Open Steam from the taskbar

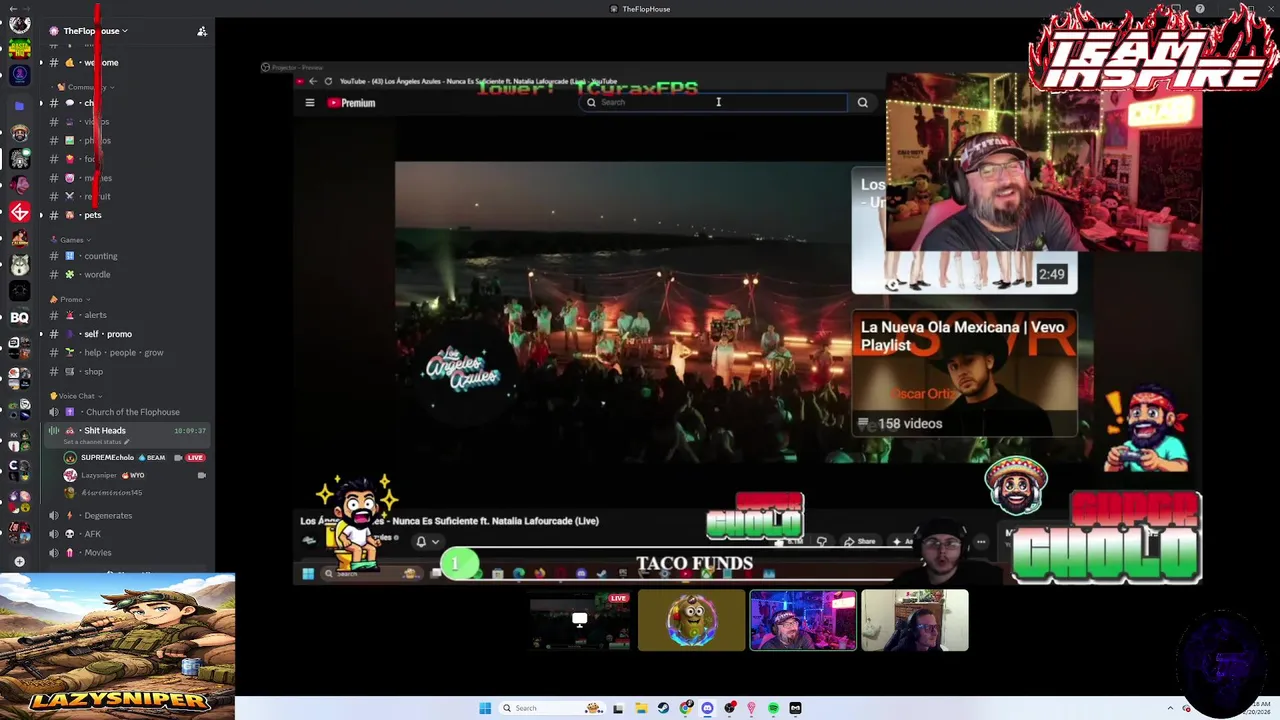point(663,708)
